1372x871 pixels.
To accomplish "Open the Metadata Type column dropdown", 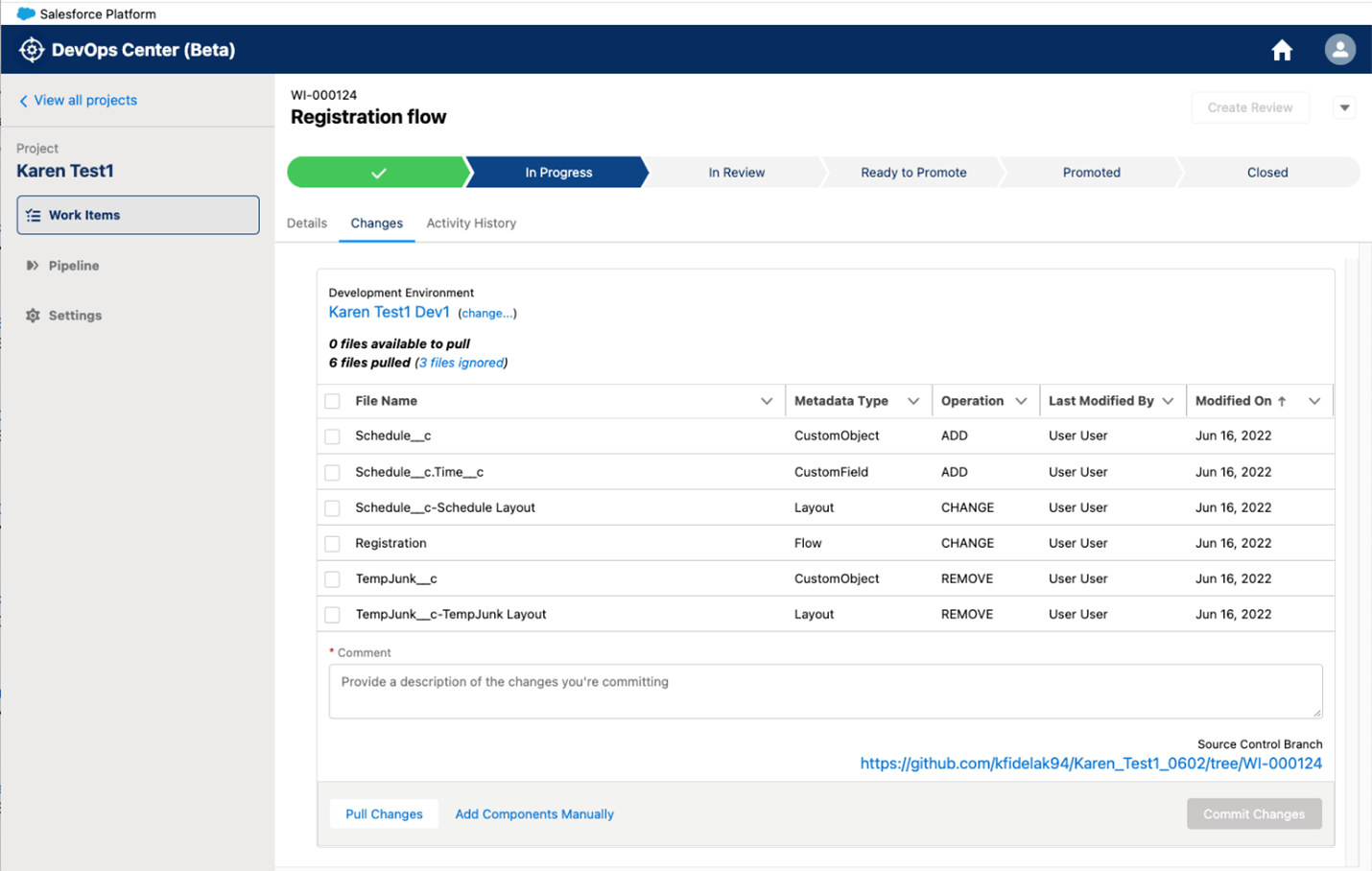I will tap(913, 401).
